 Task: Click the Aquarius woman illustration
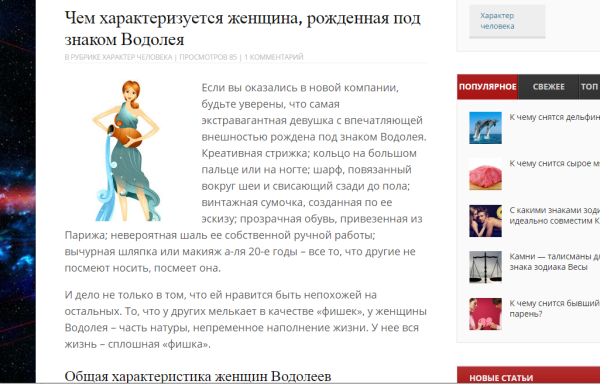(x=126, y=151)
